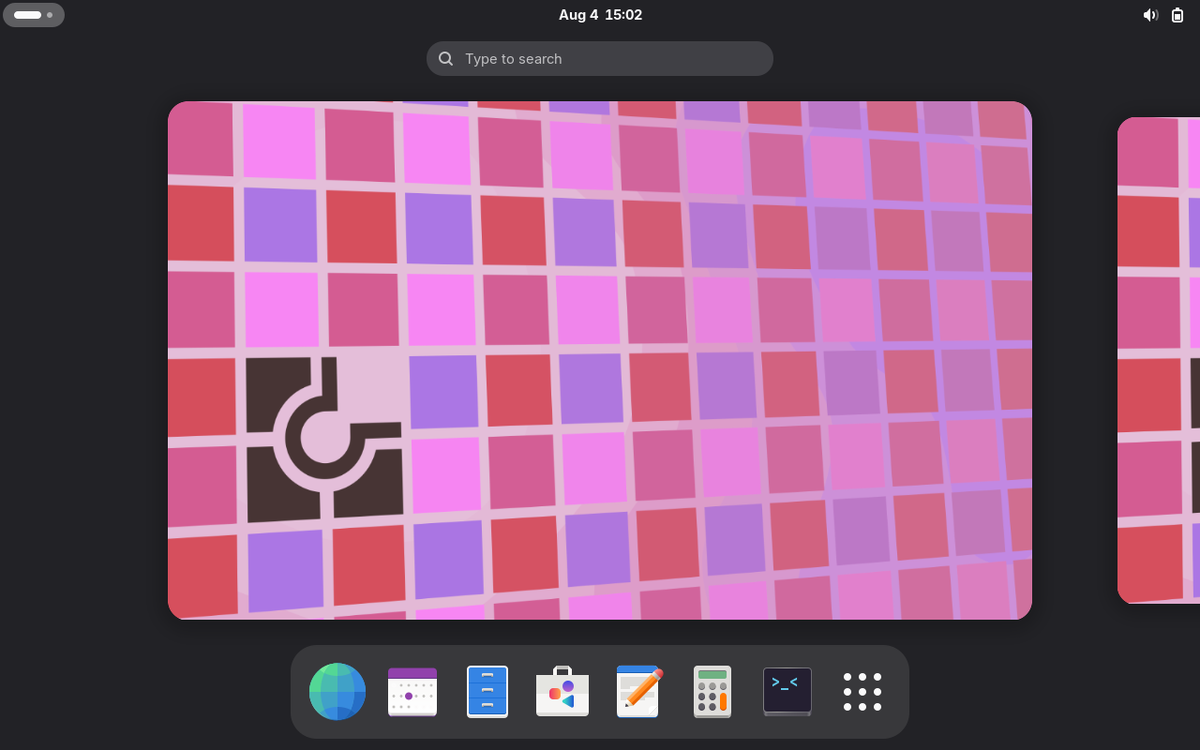Launch the Software store in the dock
The height and width of the screenshot is (750, 1200).
click(562, 691)
